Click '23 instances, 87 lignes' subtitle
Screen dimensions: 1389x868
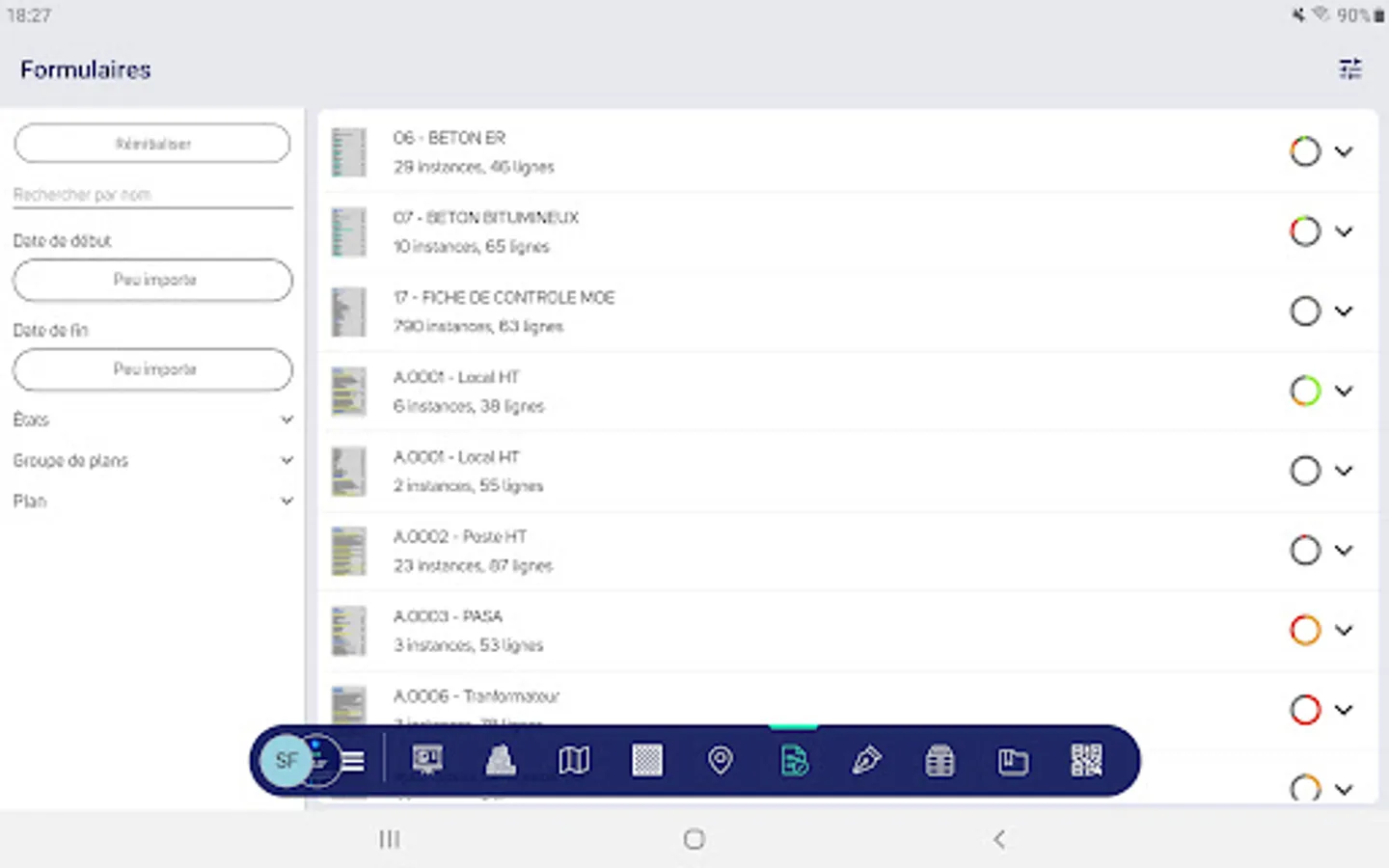pos(473,566)
